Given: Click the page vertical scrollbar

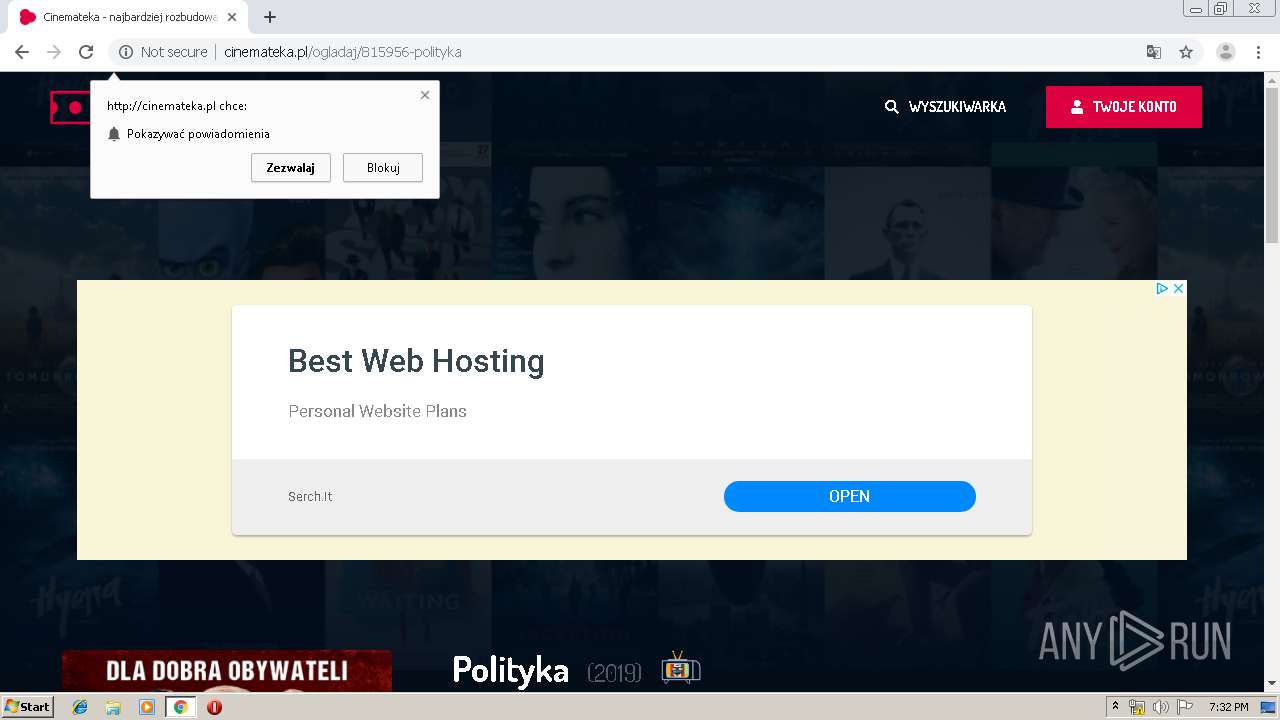Looking at the screenshot, I should [1272, 165].
